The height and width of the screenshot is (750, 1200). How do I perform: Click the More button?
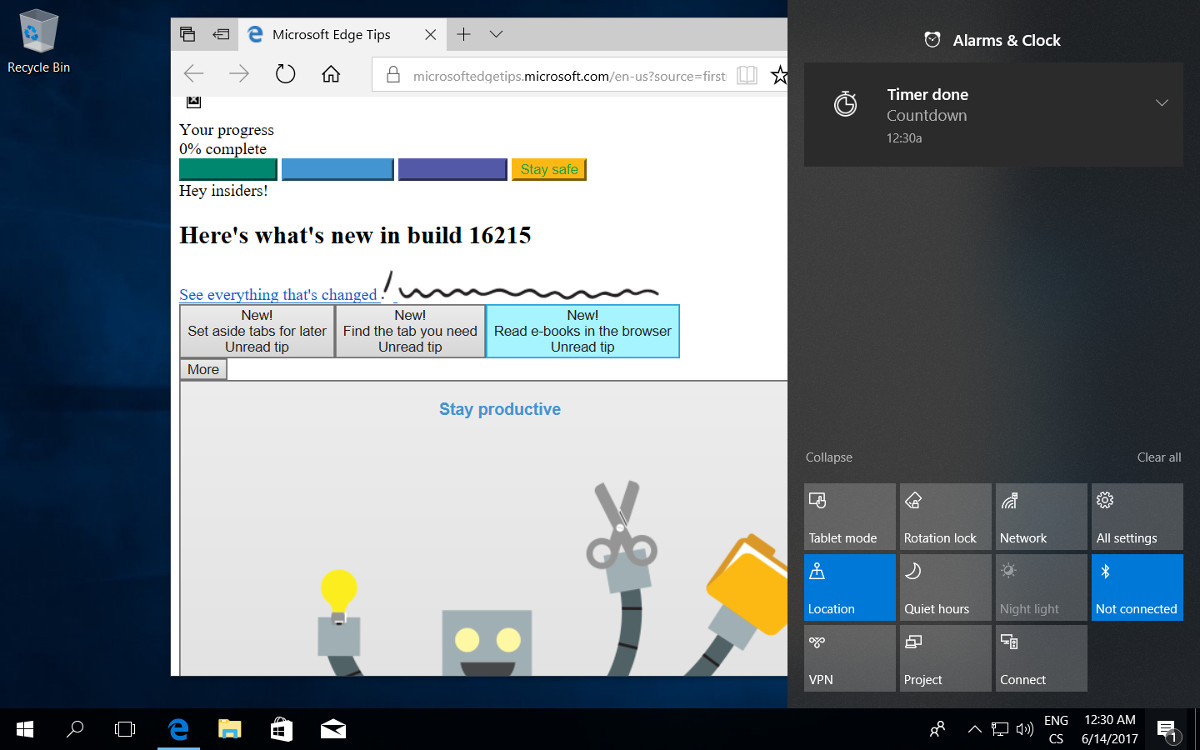coord(203,369)
